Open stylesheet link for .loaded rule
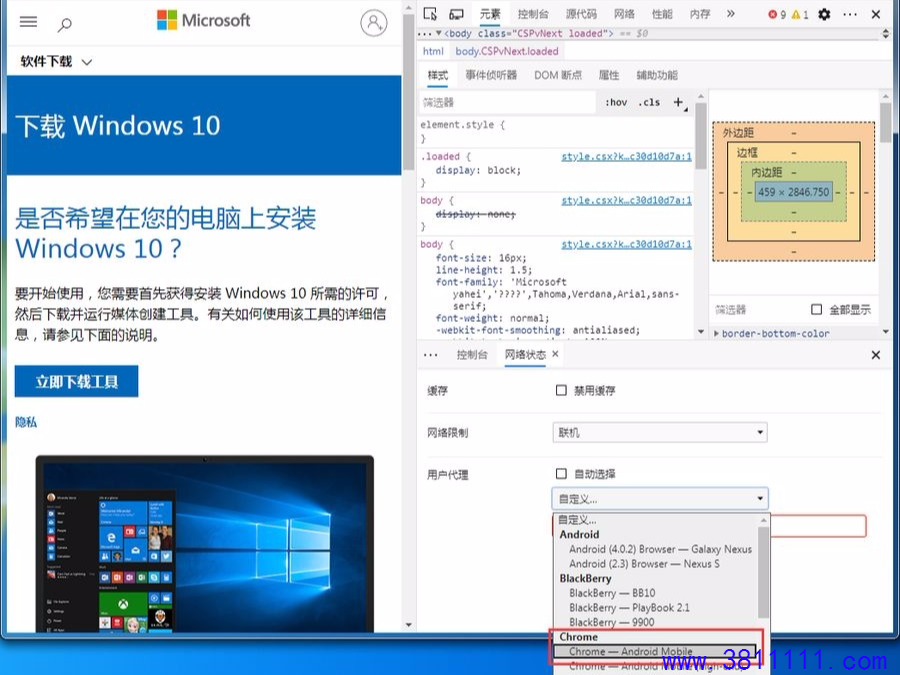Screen dimensions: 900x675 (626, 156)
